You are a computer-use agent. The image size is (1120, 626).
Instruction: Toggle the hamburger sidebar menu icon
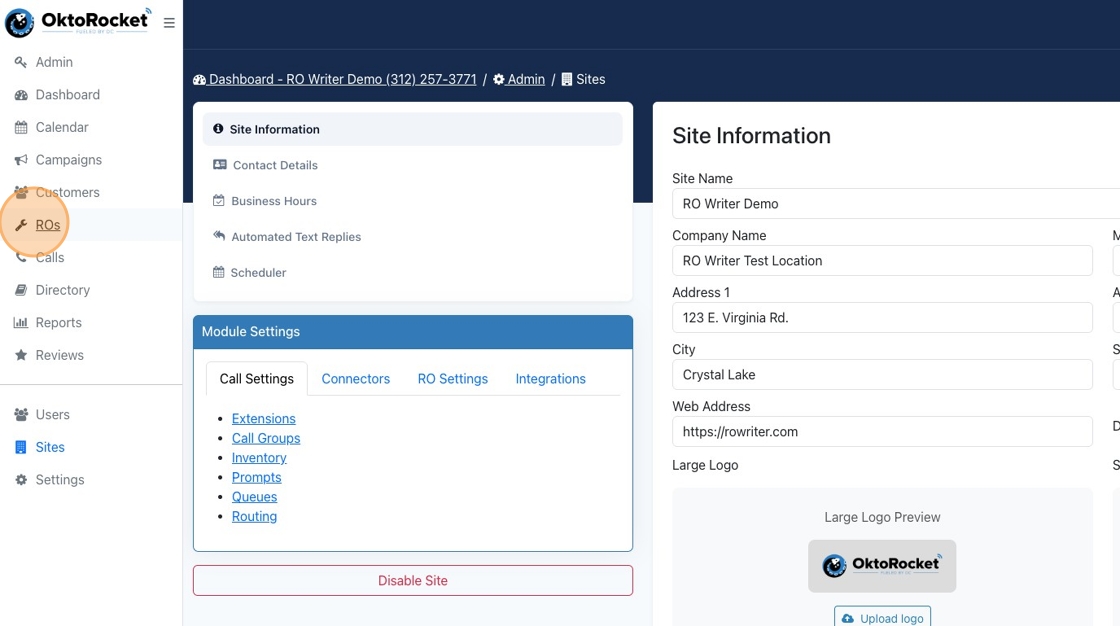(x=169, y=23)
